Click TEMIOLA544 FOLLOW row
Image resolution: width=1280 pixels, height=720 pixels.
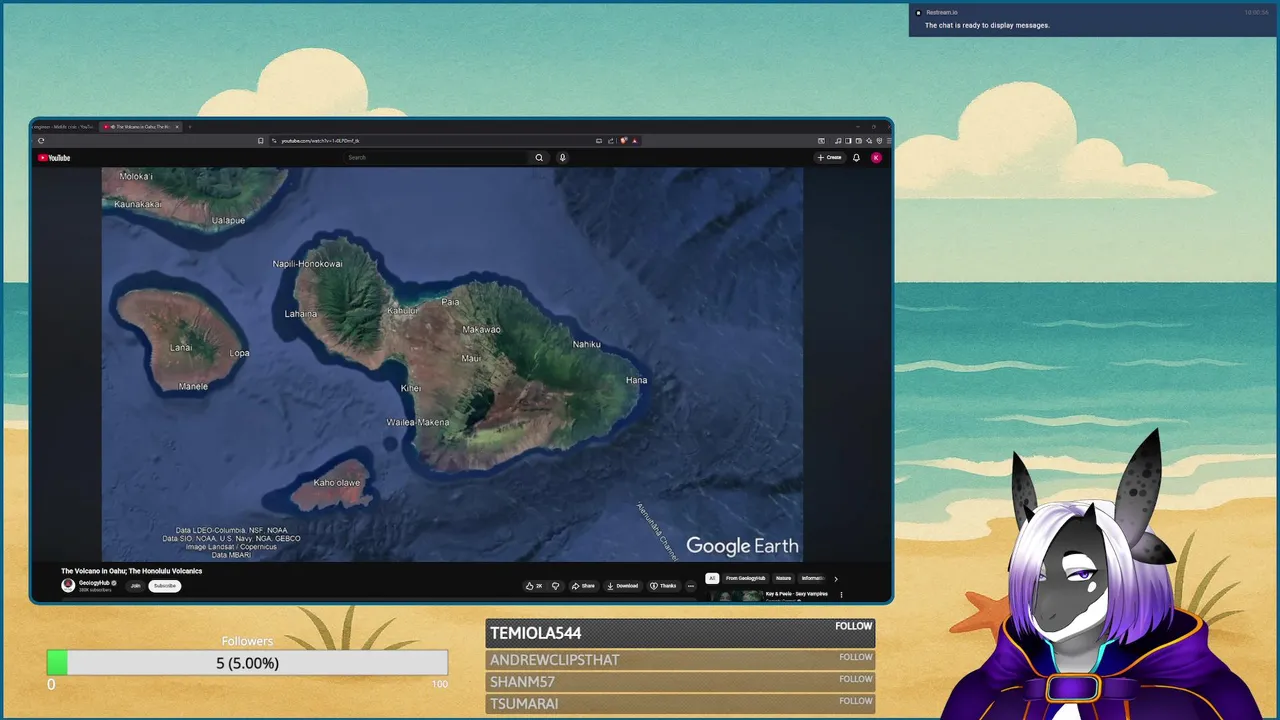point(680,633)
